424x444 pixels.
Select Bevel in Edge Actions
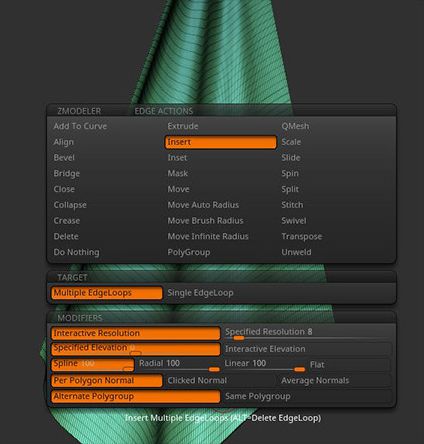point(64,158)
